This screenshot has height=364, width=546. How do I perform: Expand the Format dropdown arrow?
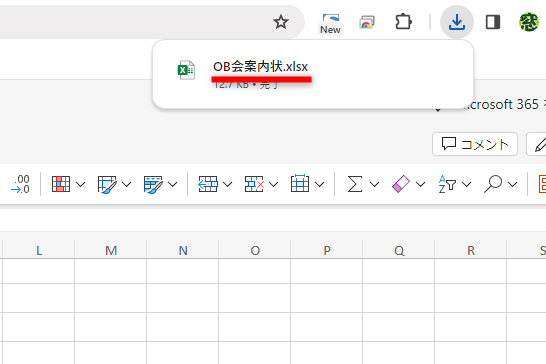tap(319, 184)
